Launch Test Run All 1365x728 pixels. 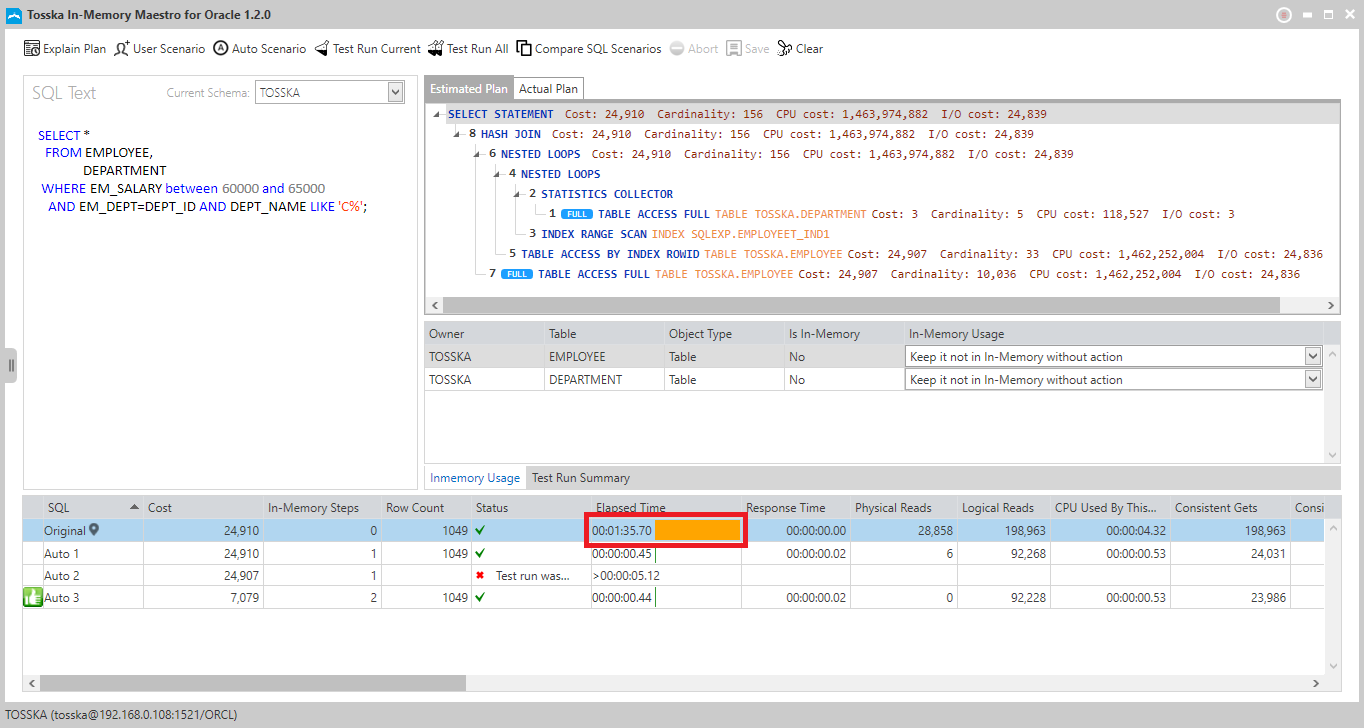tap(468, 49)
